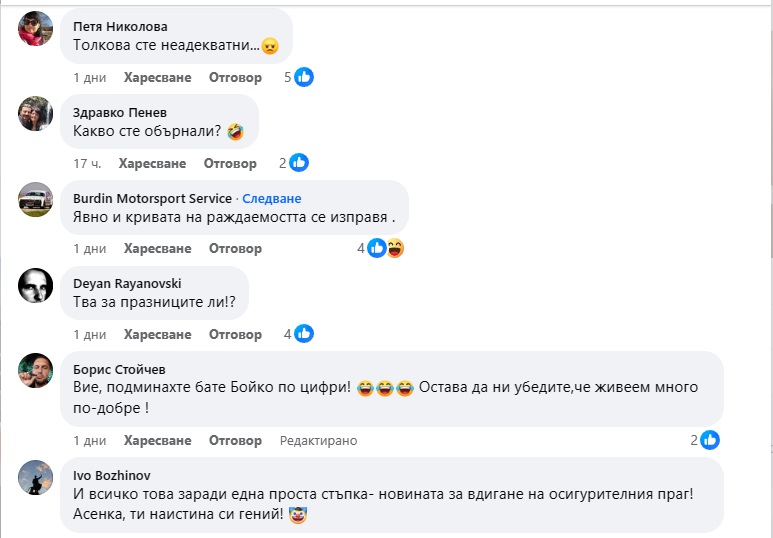Click Deyan Rayanovski's profile avatar
Image resolution: width=773 pixels, height=538 pixels.
click(36, 286)
